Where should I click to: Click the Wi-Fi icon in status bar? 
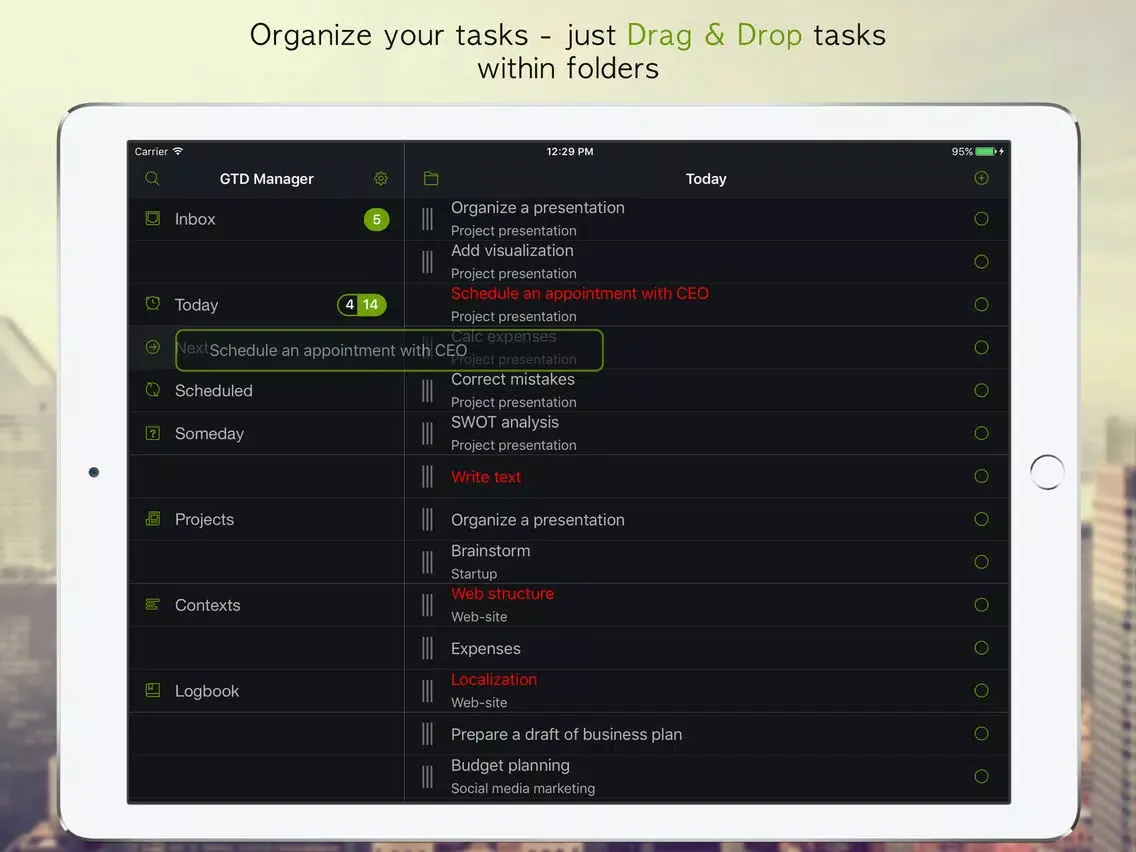tap(178, 151)
